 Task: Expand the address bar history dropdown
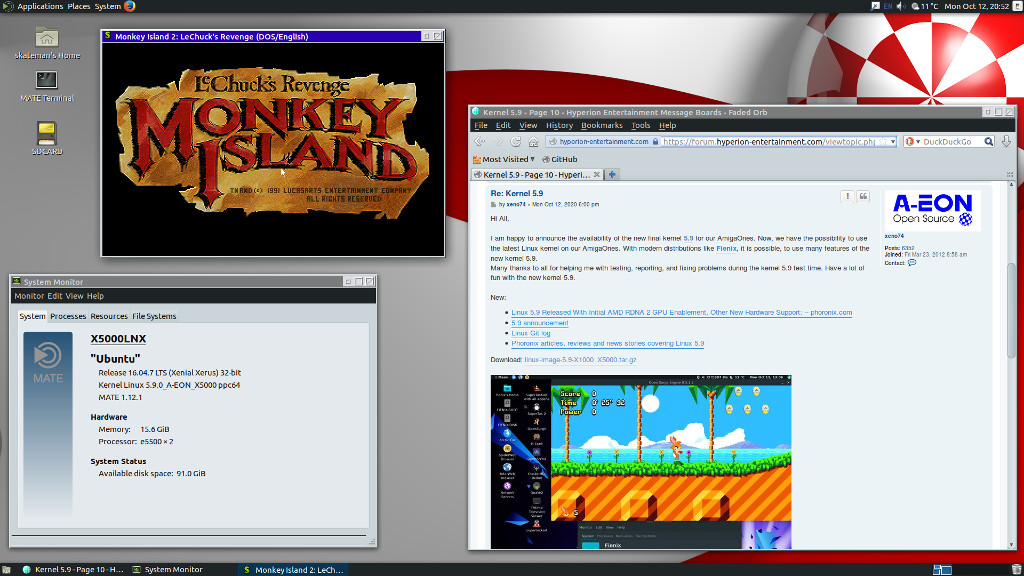[x=893, y=142]
